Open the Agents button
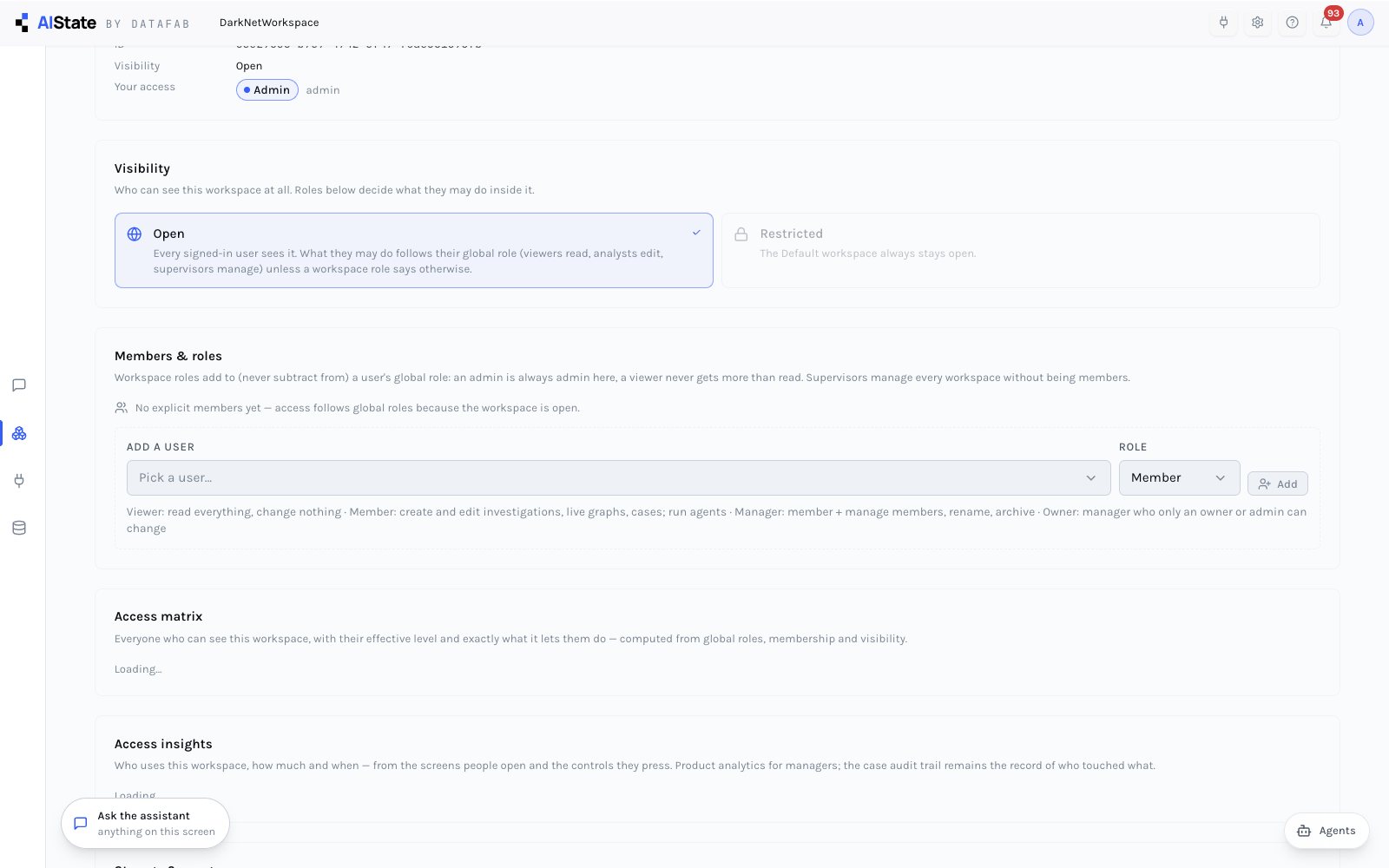The height and width of the screenshot is (868, 1389). point(1326,831)
